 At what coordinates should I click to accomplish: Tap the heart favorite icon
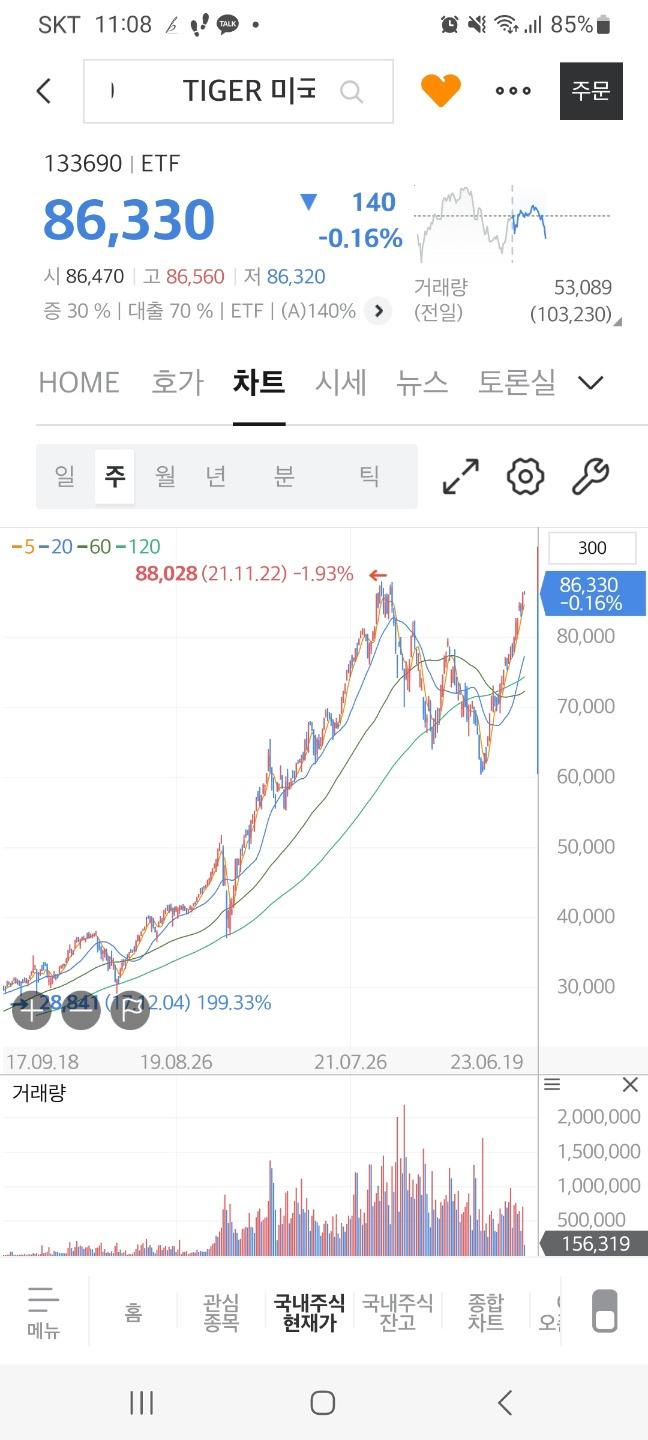pyautogui.click(x=440, y=90)
